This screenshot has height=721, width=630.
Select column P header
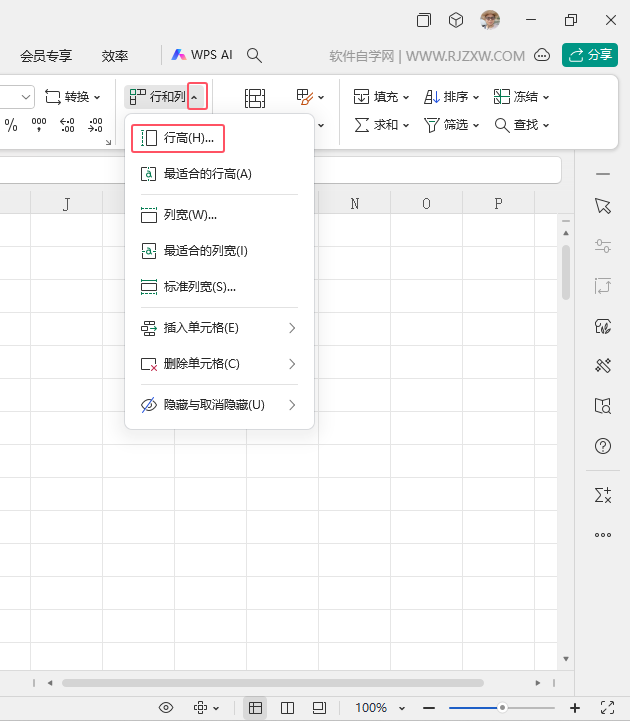click(498, 204)
